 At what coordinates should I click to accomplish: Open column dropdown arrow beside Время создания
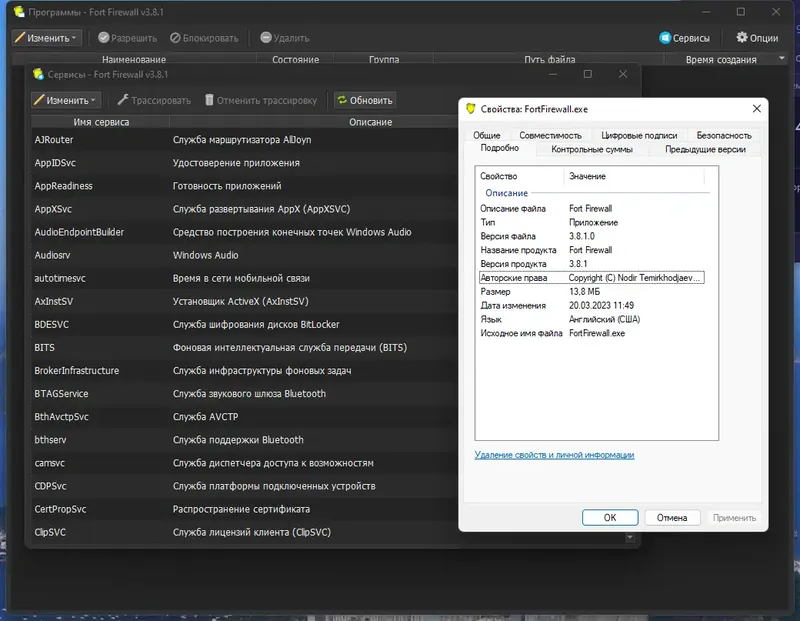[782, 58]
